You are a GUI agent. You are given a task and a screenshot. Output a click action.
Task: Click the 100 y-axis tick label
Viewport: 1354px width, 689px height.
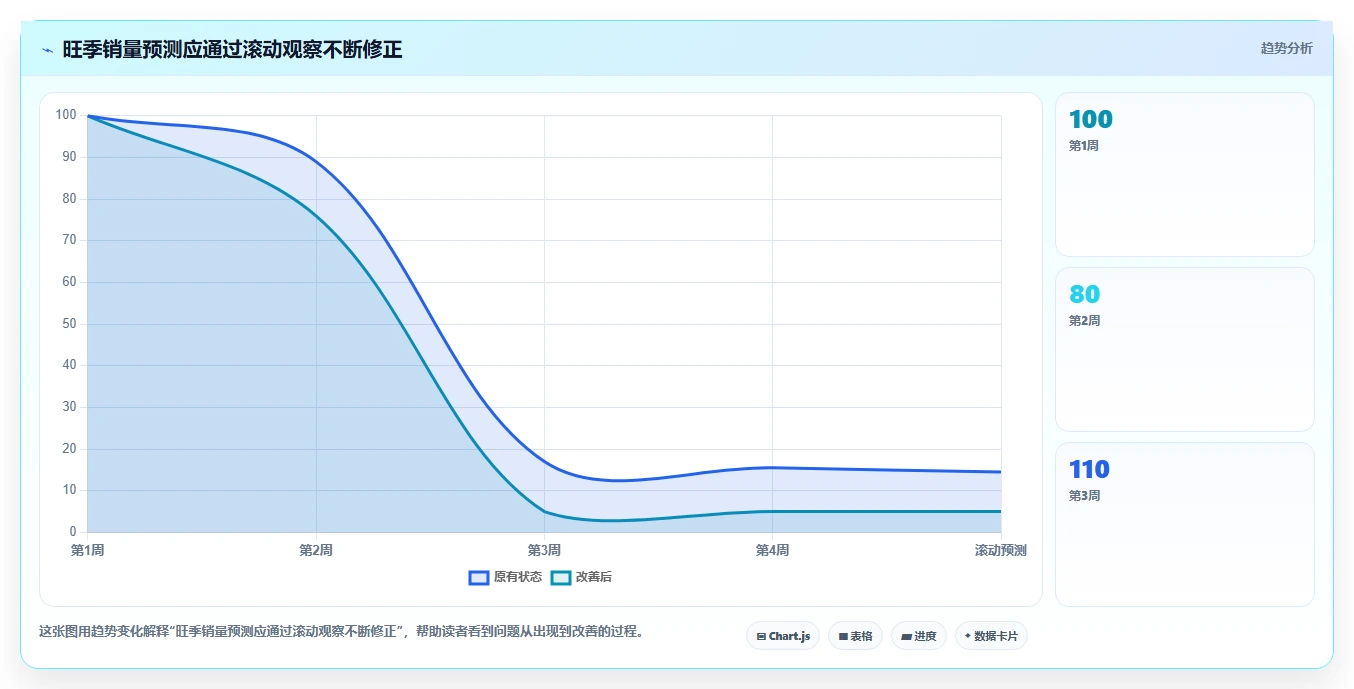(x=66, y=115)
